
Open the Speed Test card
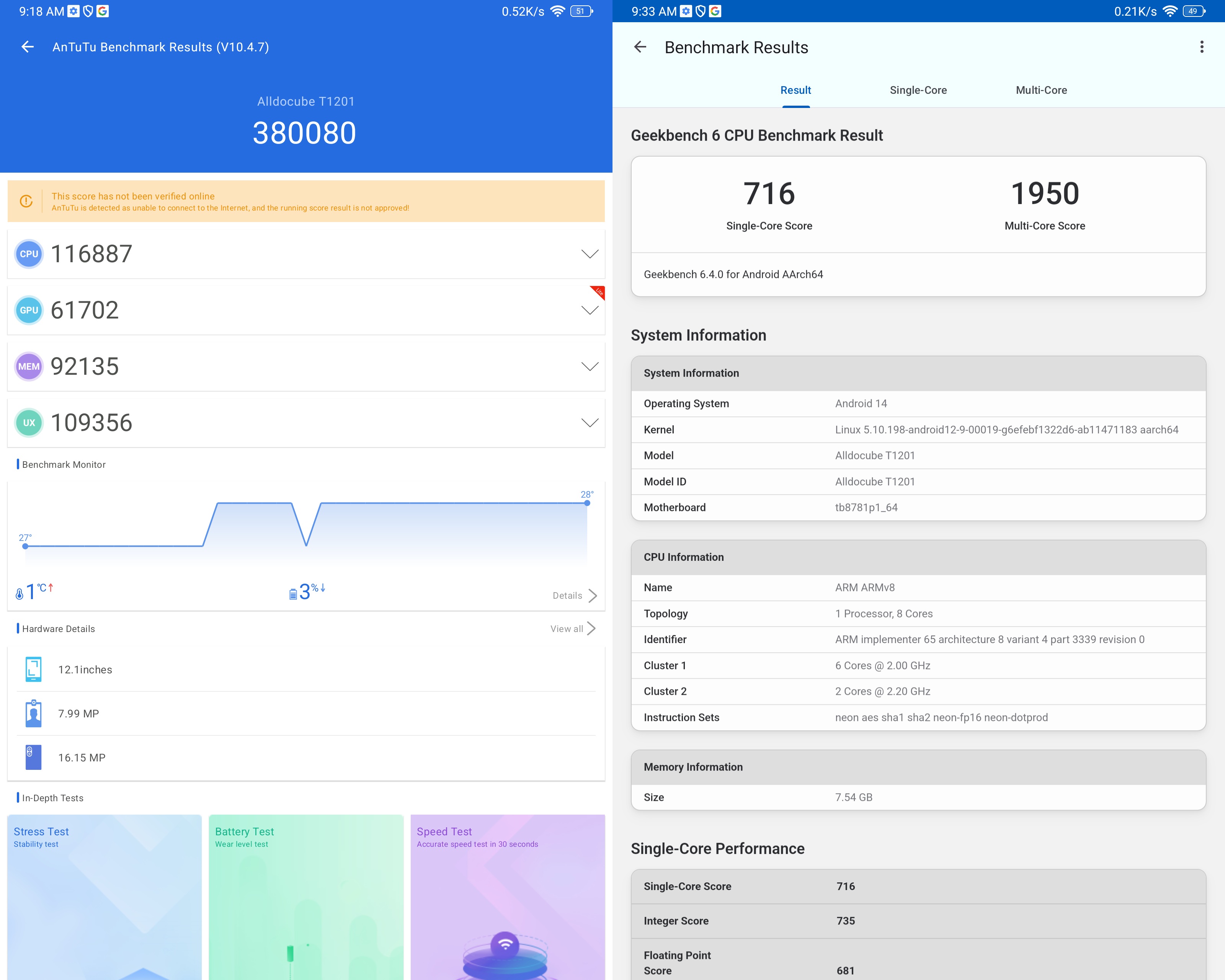[x=508, y=897]
